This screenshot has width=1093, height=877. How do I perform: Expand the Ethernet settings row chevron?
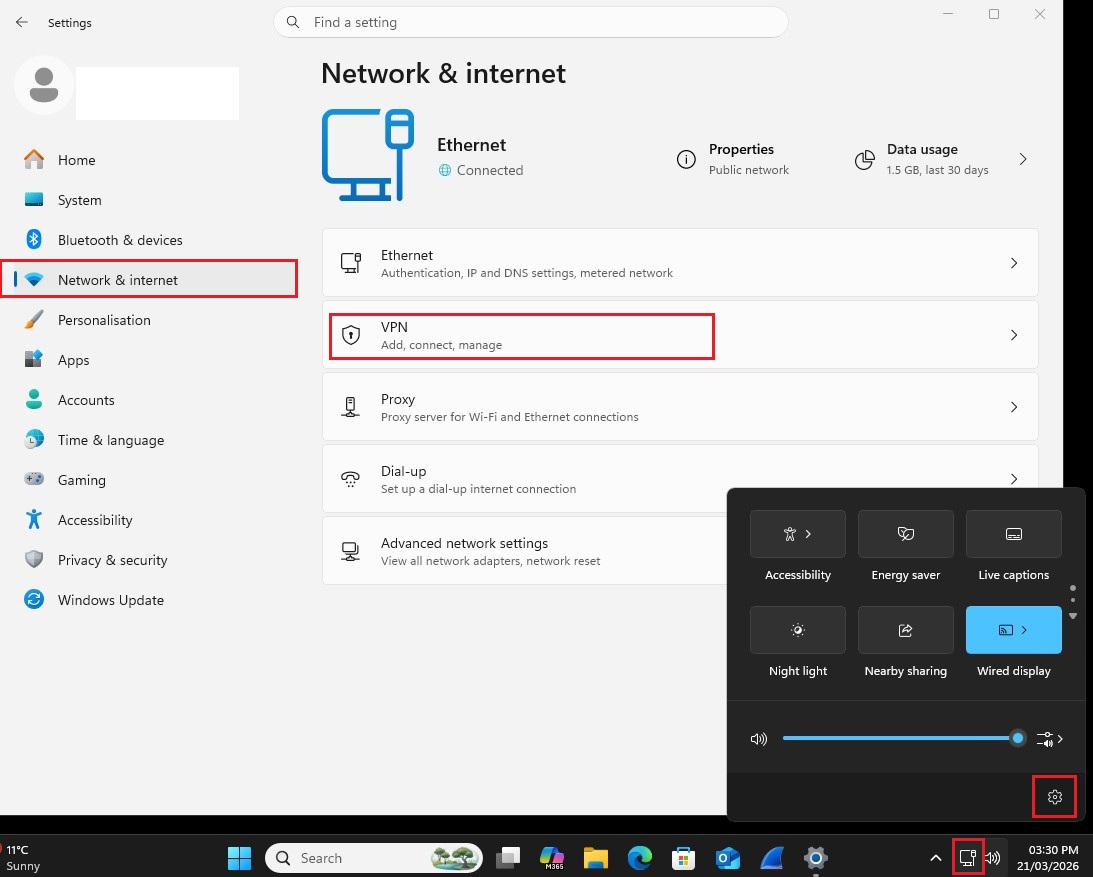[x=1014, y=263]
